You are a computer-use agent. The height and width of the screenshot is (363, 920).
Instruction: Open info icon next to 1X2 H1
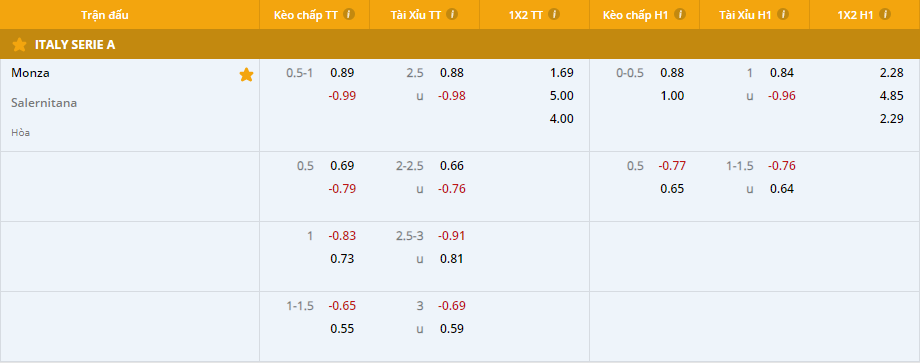[x=885, y=15]
